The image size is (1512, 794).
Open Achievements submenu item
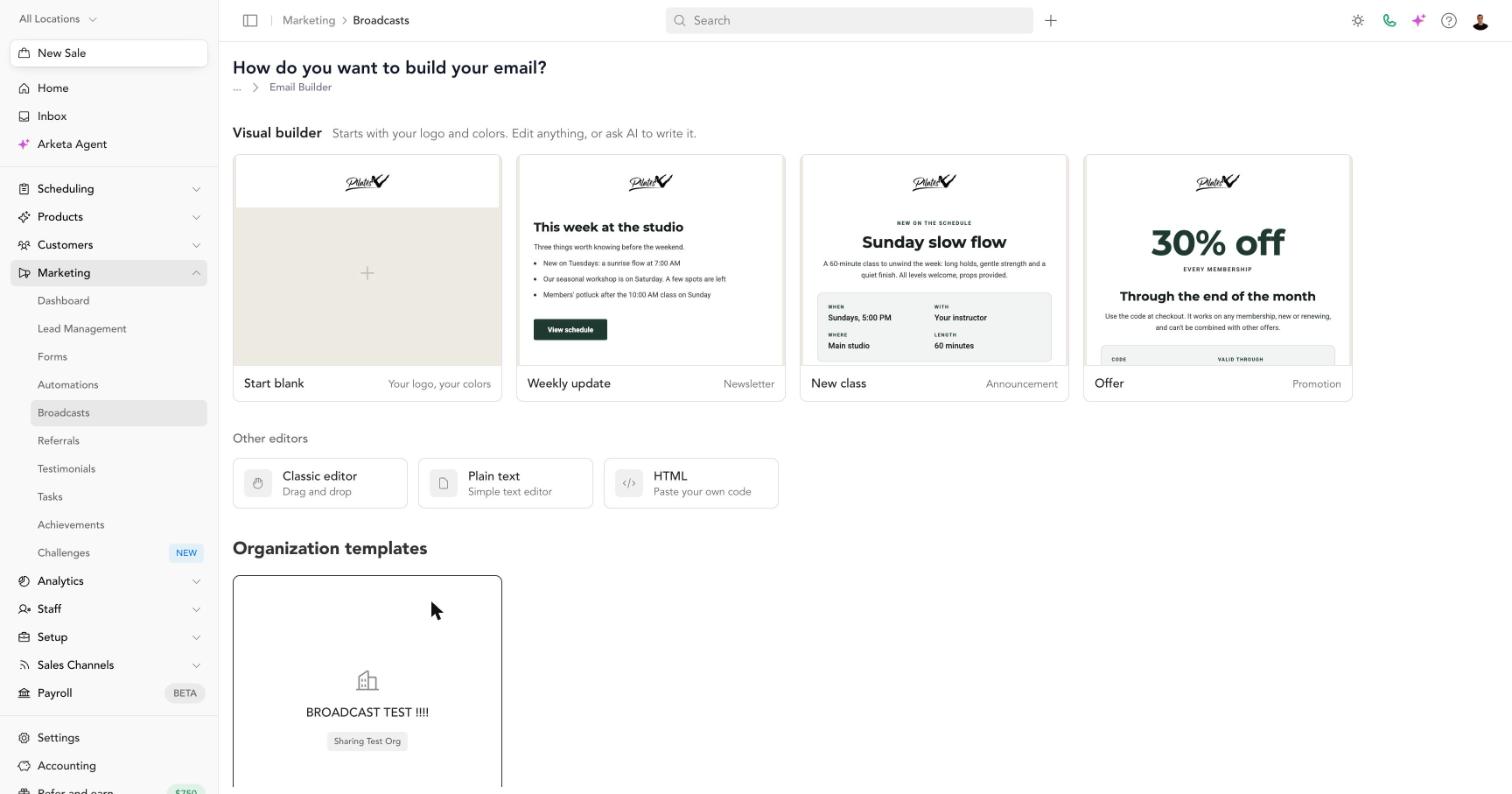tap(119, 525)
